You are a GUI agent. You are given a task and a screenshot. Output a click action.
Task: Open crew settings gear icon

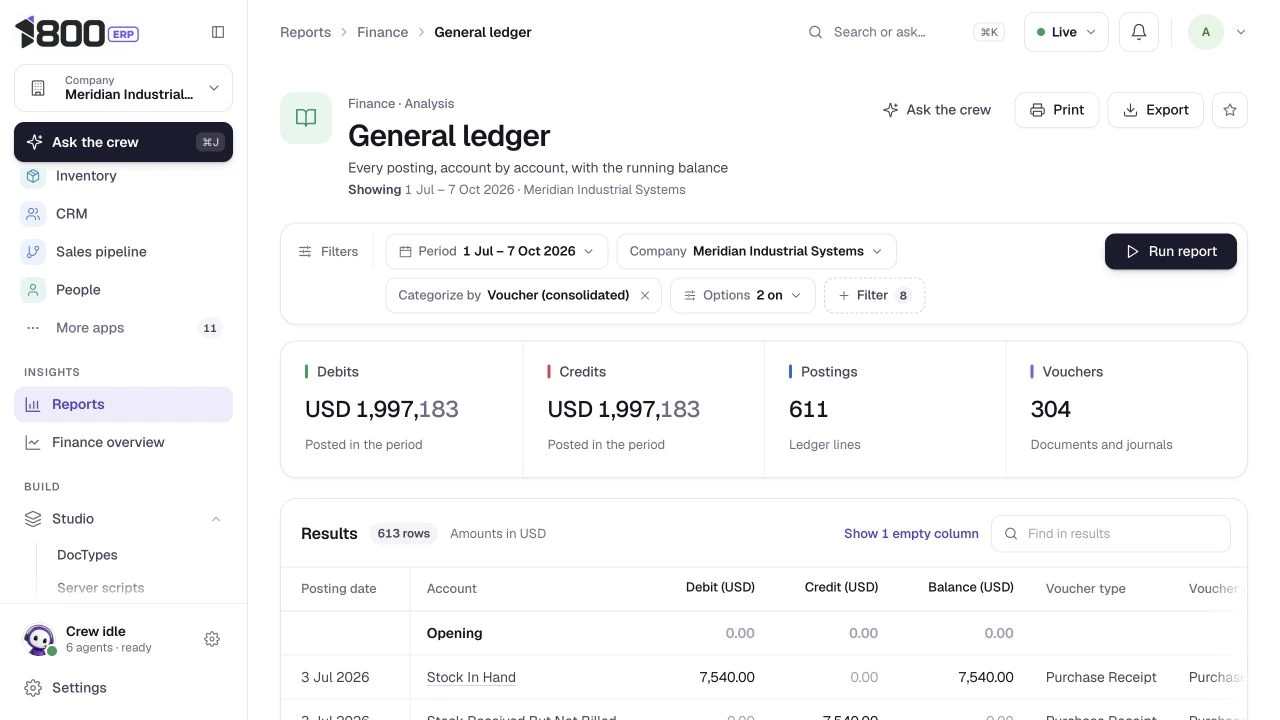212,639
